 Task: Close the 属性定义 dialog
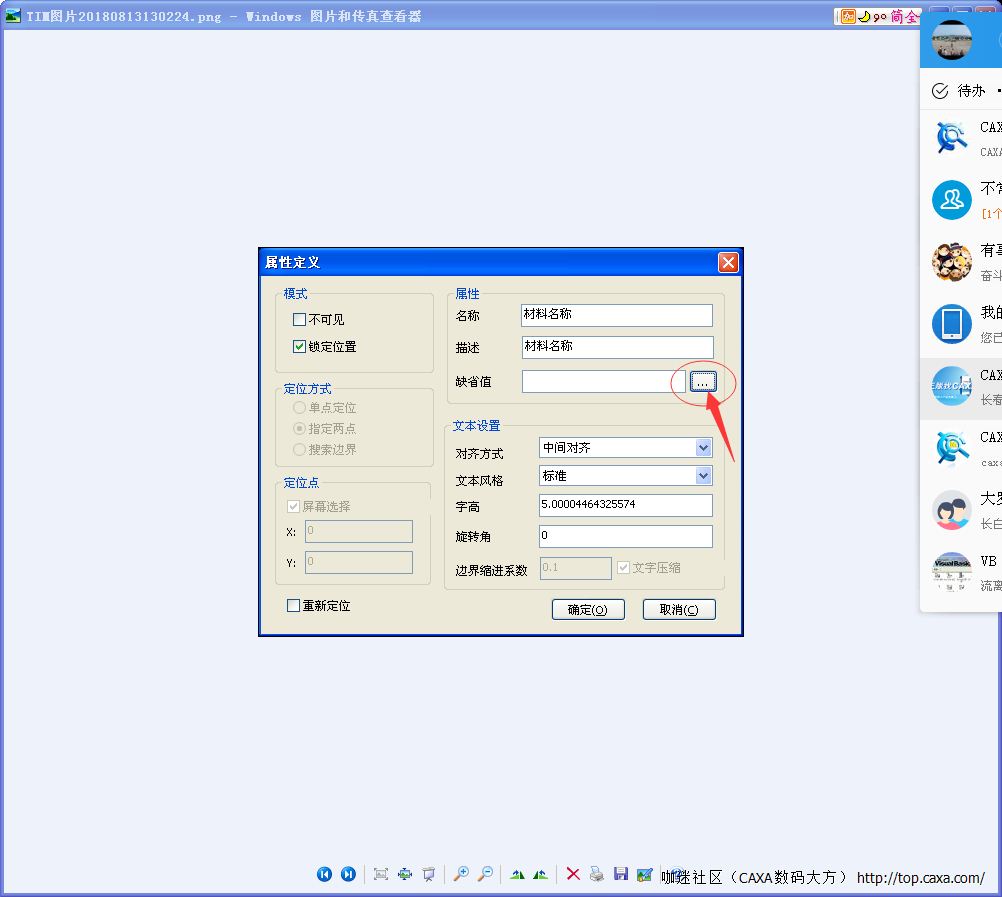click(728, 262)
